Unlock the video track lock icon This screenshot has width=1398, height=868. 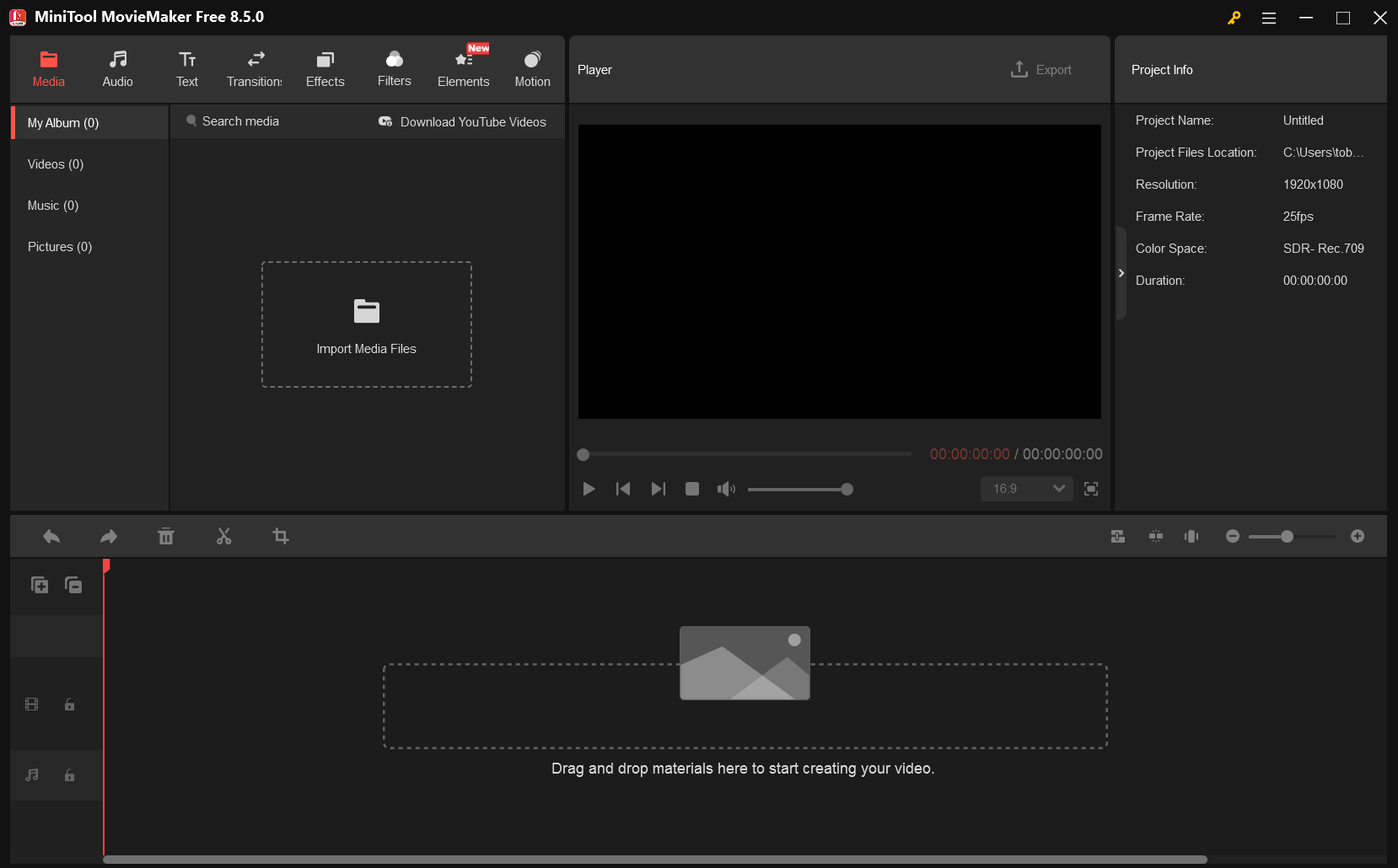click(68, 705)
